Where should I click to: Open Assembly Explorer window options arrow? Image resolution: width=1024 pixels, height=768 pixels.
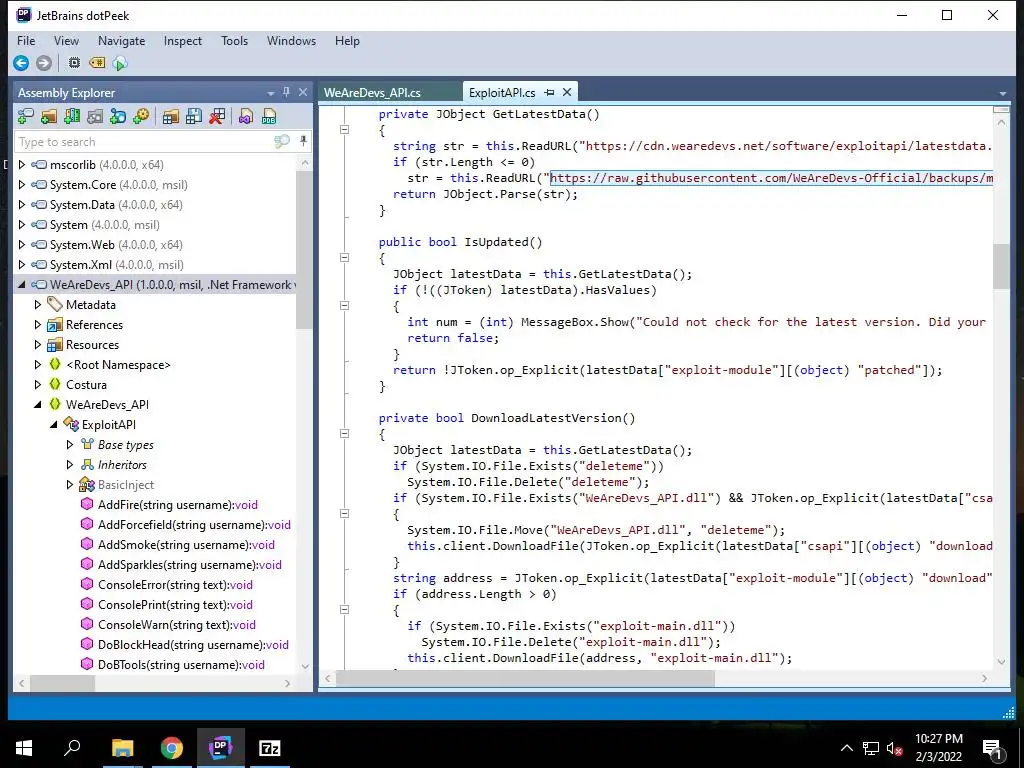point(270,93)
